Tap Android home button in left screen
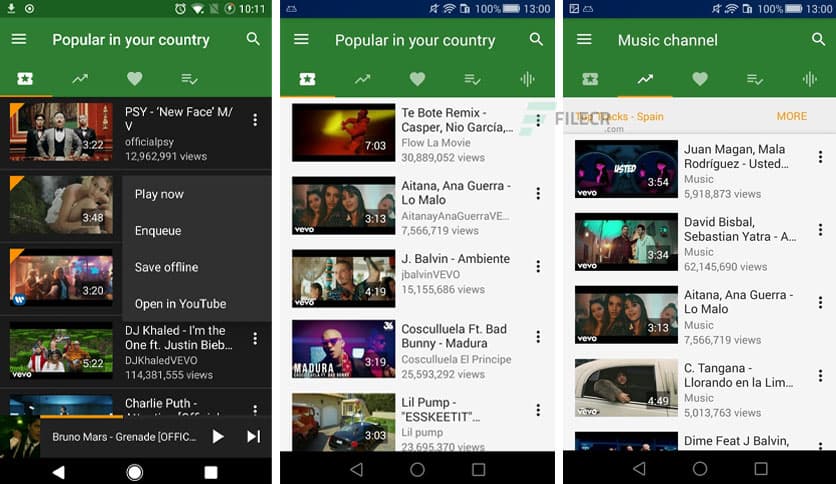This screenshot has width=836, height=484. click(x=134, y=472)
